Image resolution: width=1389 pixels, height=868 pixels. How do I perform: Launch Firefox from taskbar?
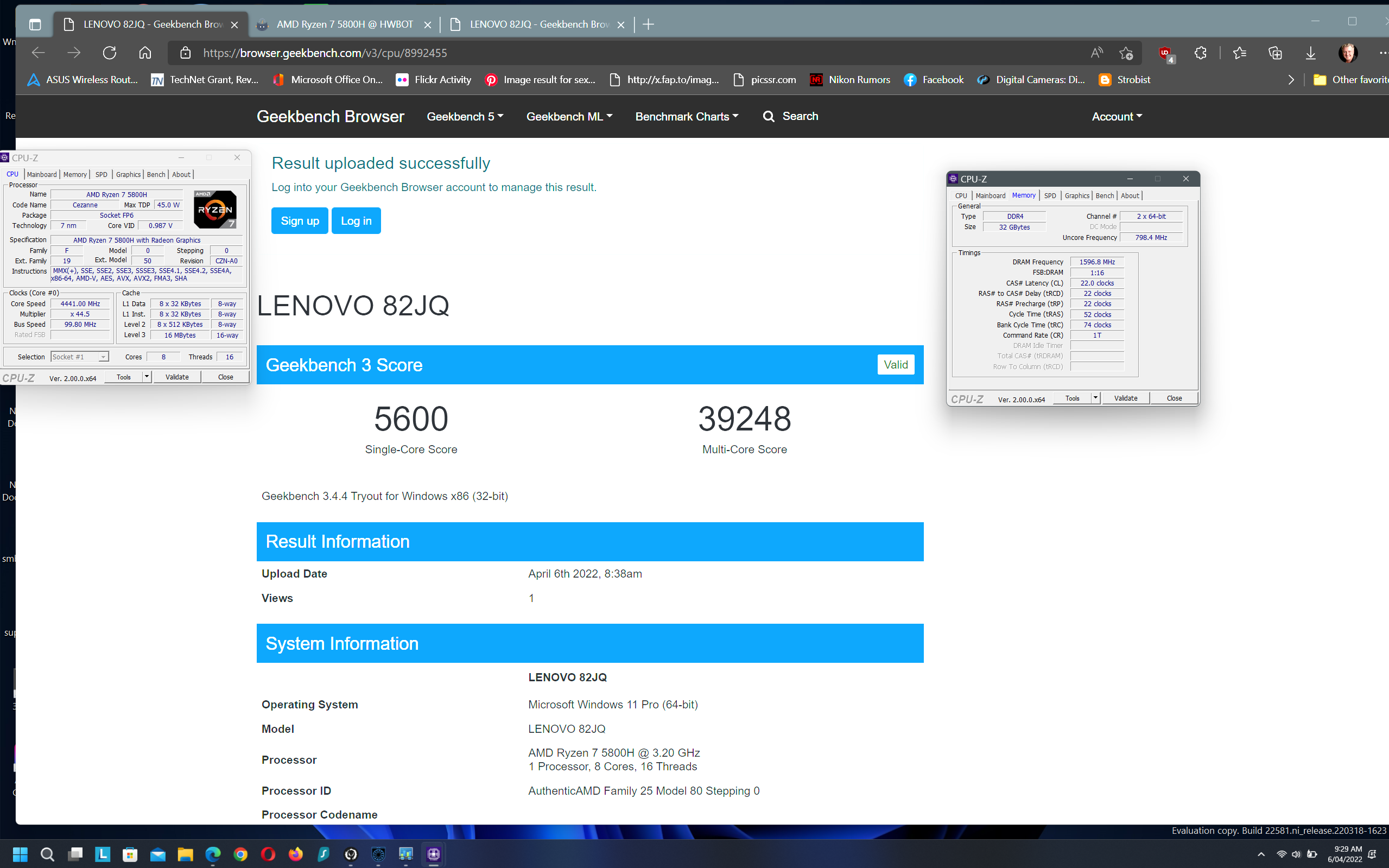point(296,854)
